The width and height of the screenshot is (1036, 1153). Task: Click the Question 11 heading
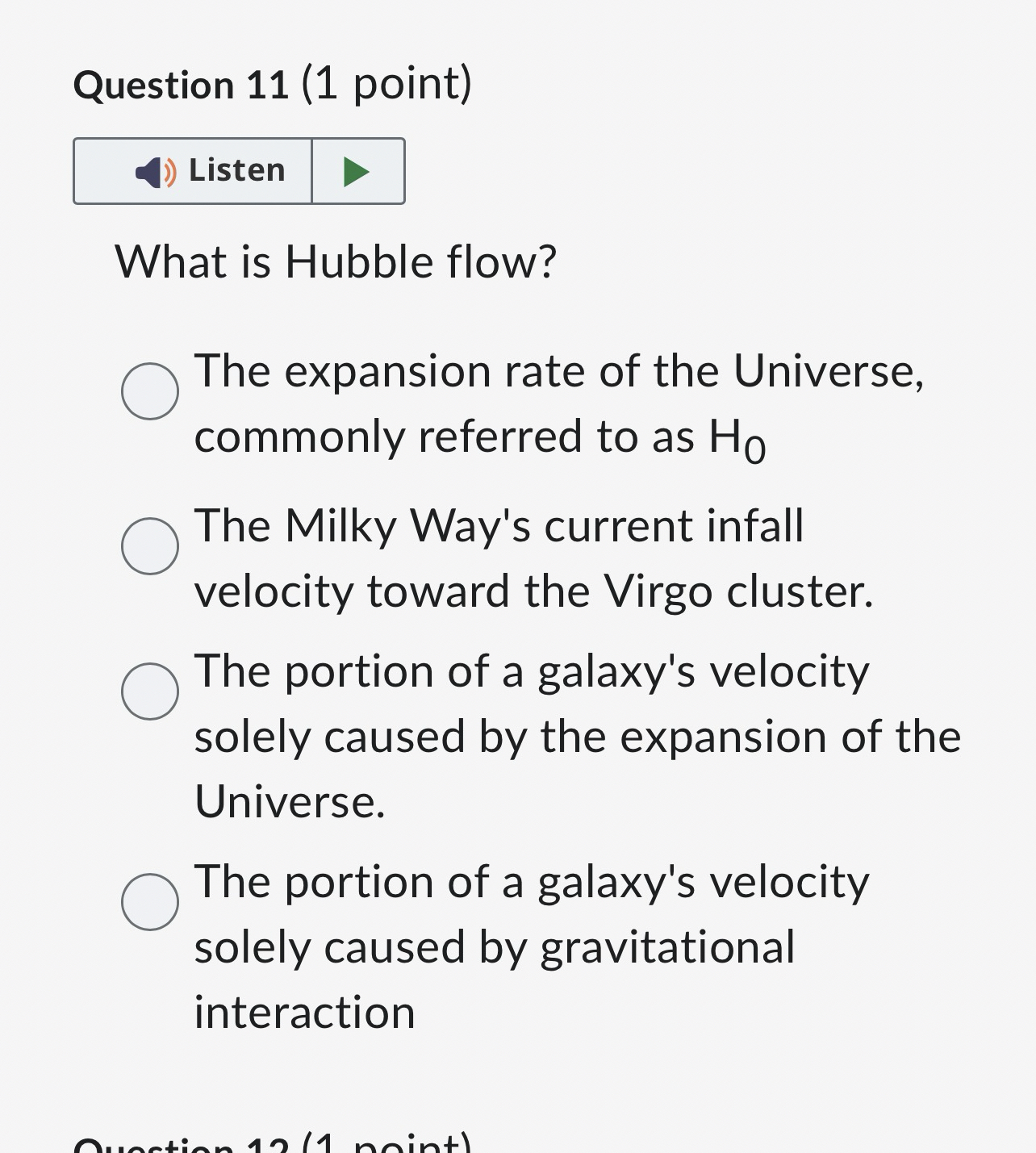pos(182,83)
